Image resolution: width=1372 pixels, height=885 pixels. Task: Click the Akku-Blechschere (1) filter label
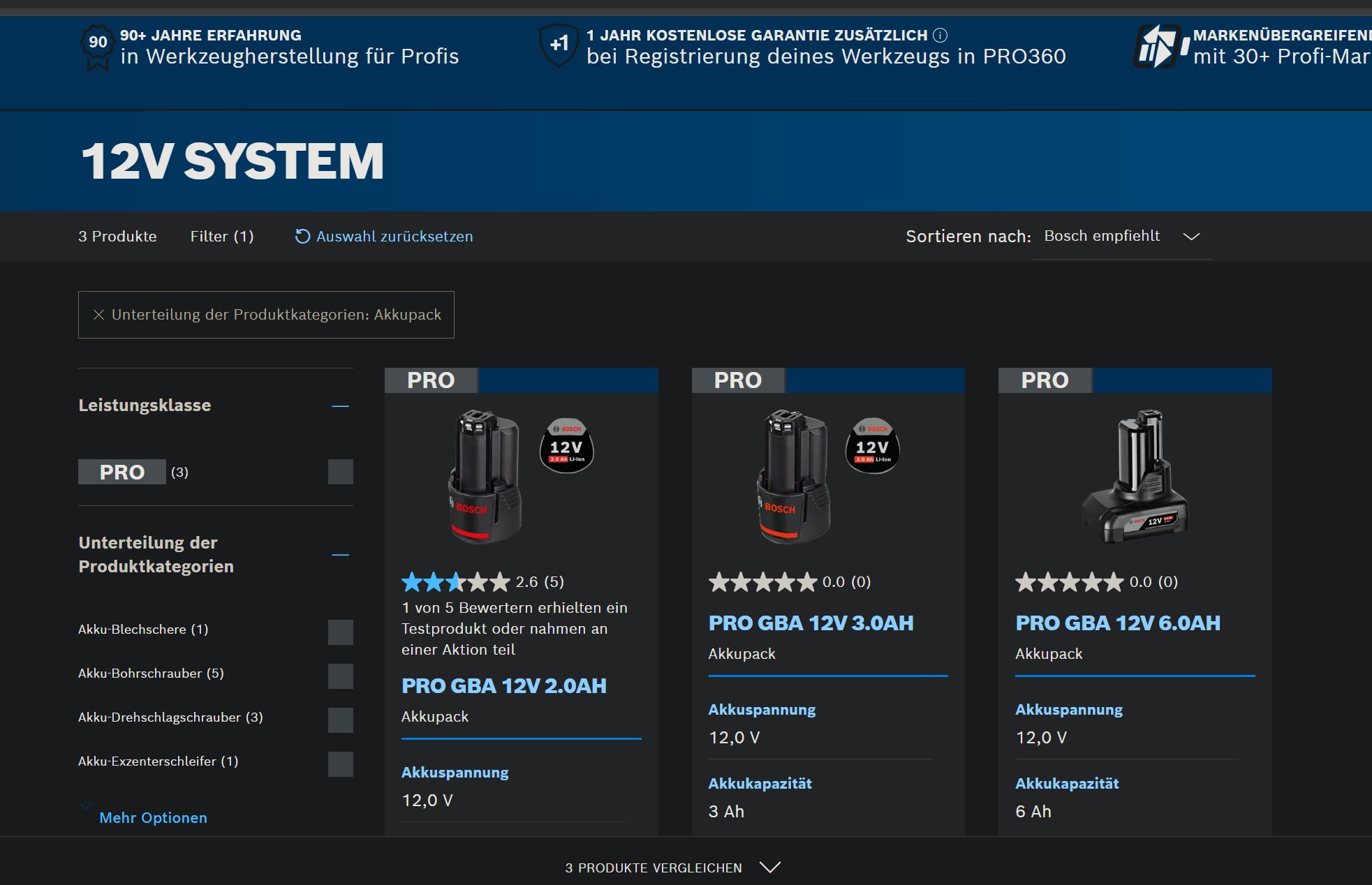[x=143, y=630]
